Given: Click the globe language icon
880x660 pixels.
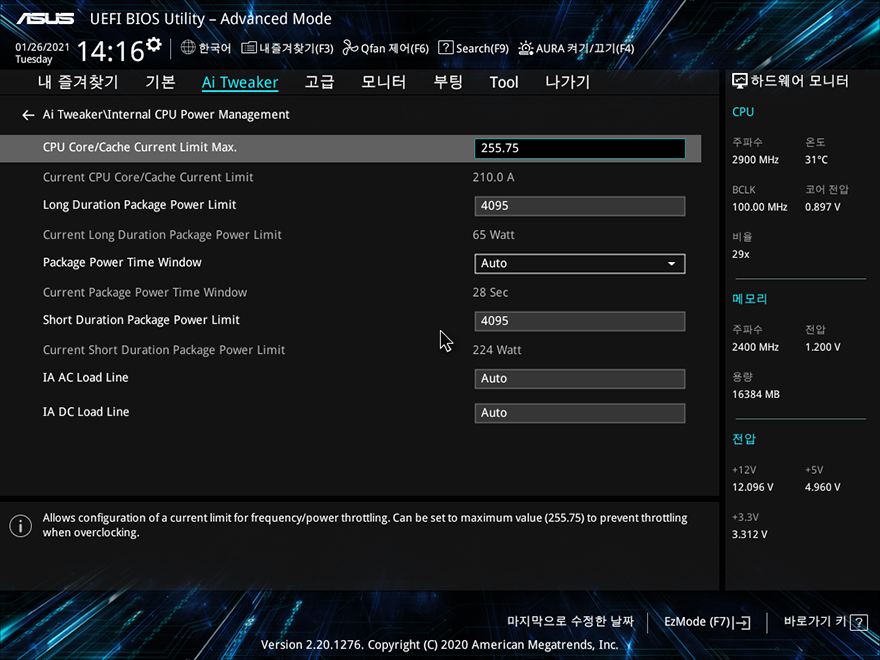Looking at the screenshot, I should tap(188, 48).
